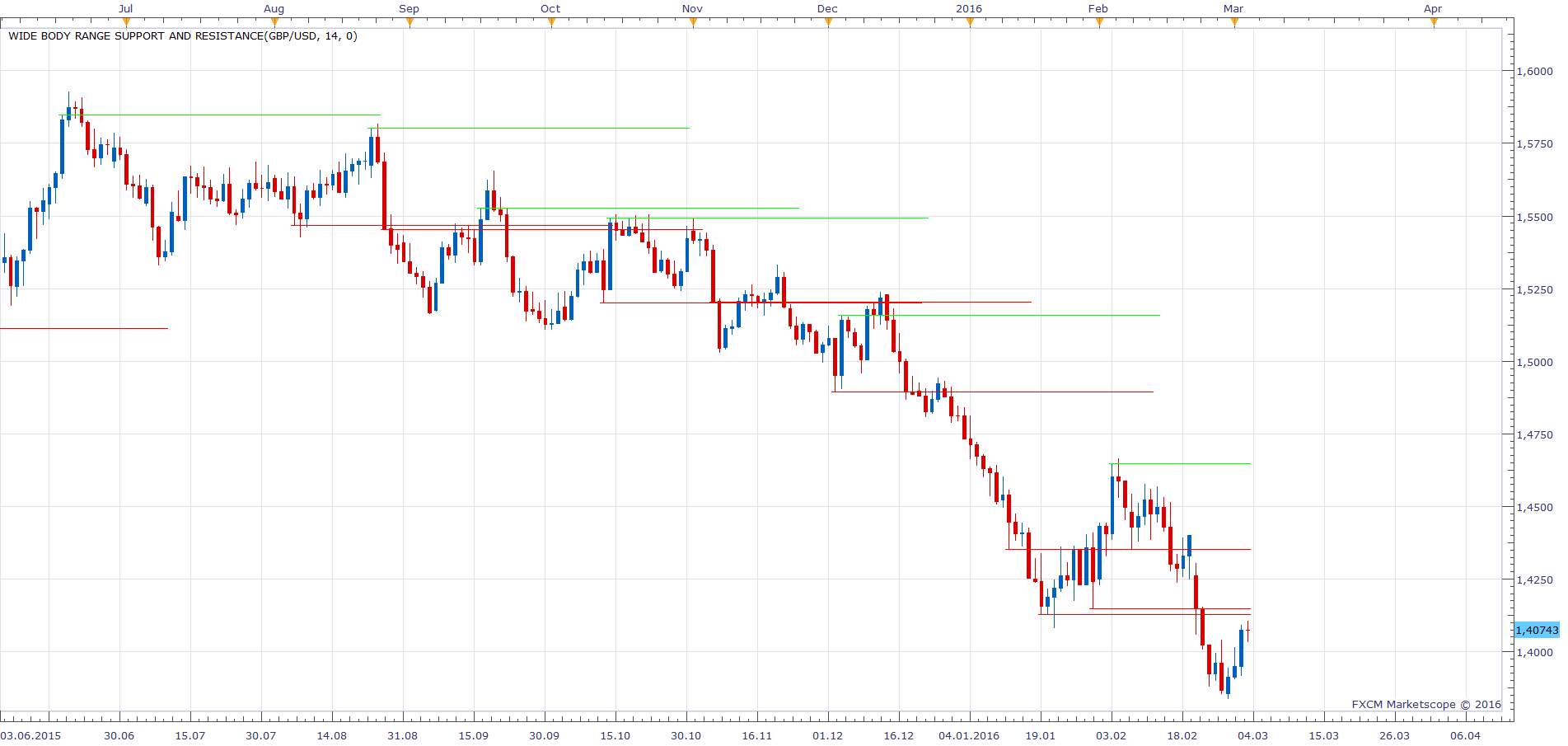Click the 15.03 date axis label
This screenshot has height=746, width=1568.
click(1324, 735)
